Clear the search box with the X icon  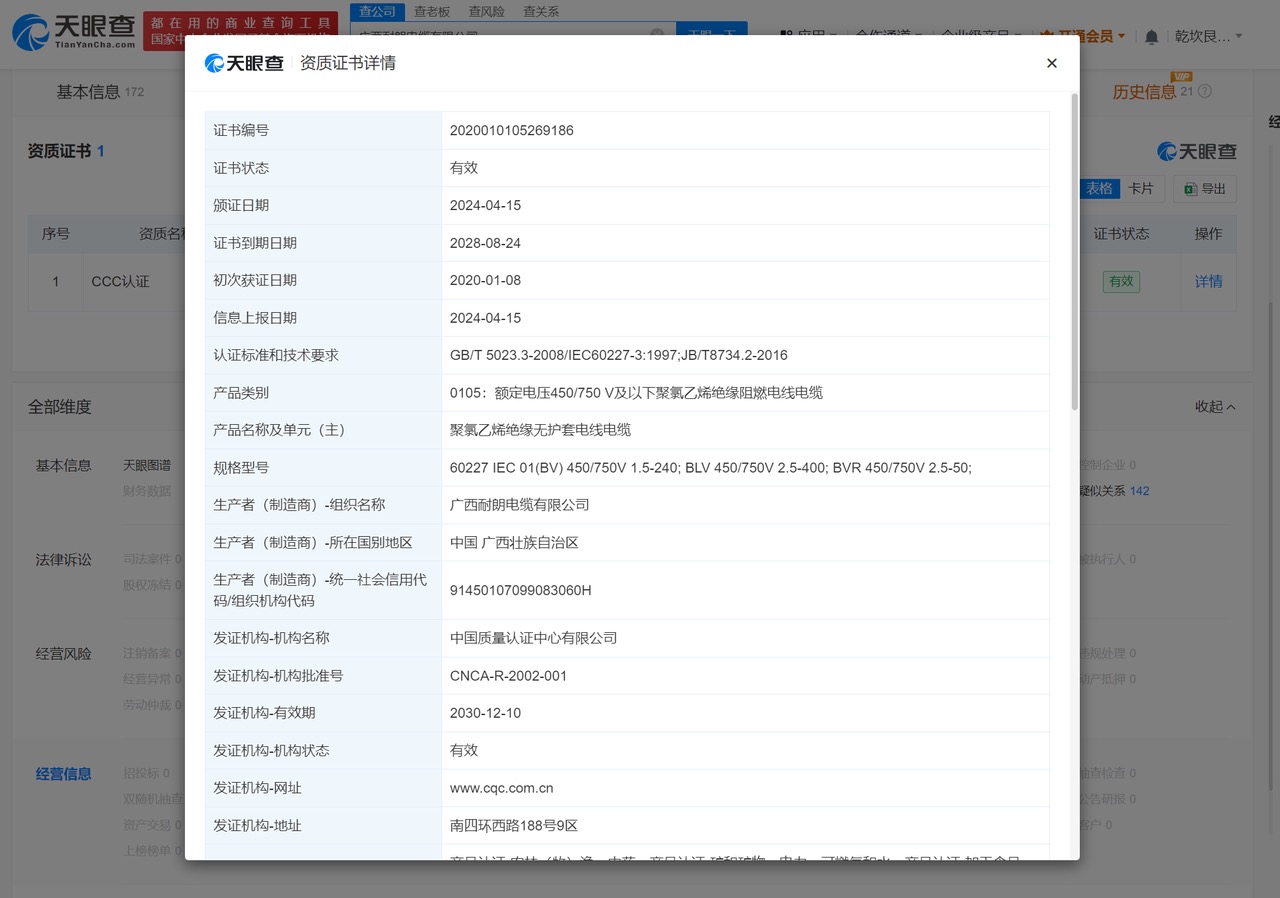[657, 34]
